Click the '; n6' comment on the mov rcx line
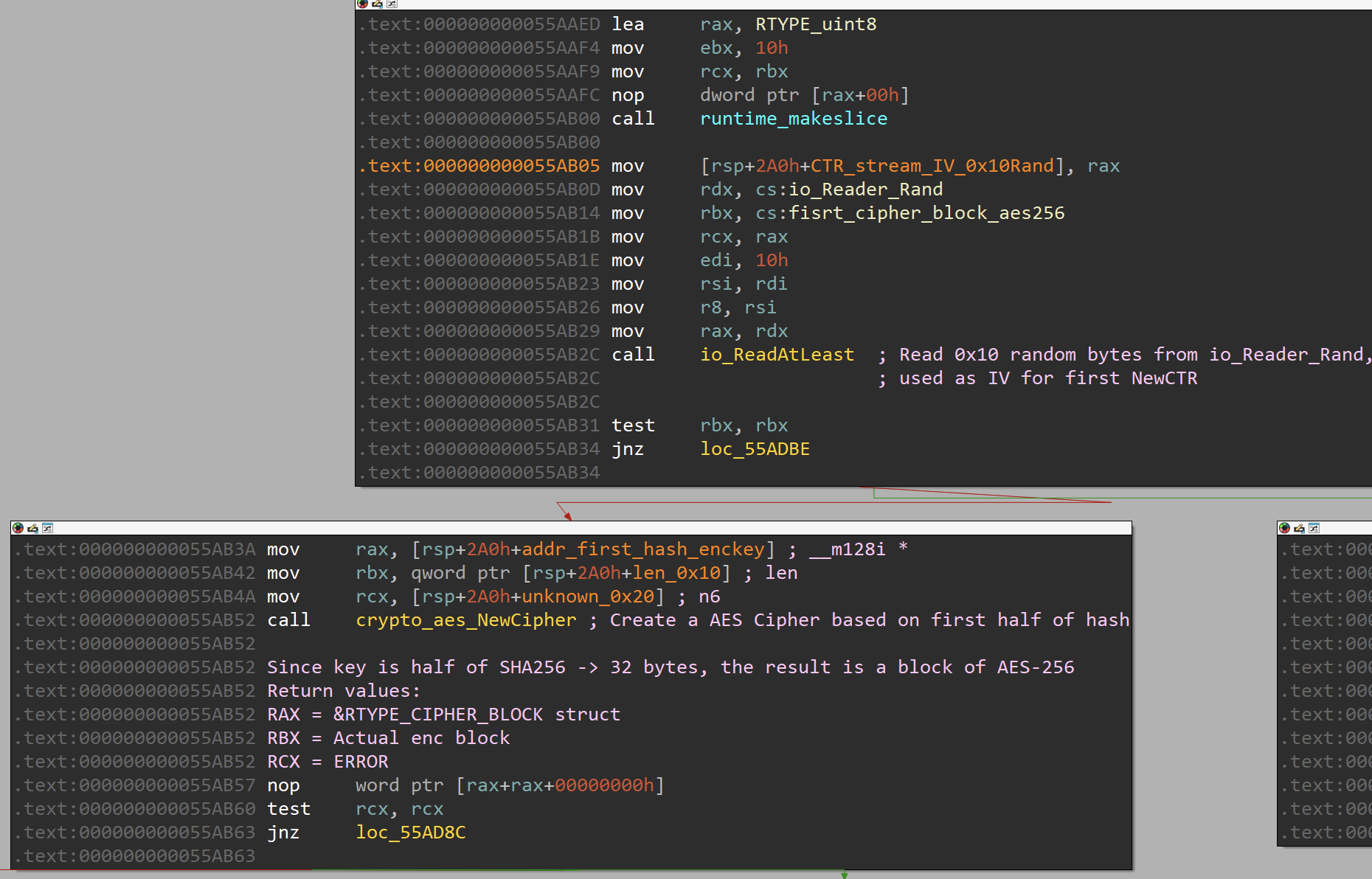Viewport: 1372px width, 879px height. 699,597
